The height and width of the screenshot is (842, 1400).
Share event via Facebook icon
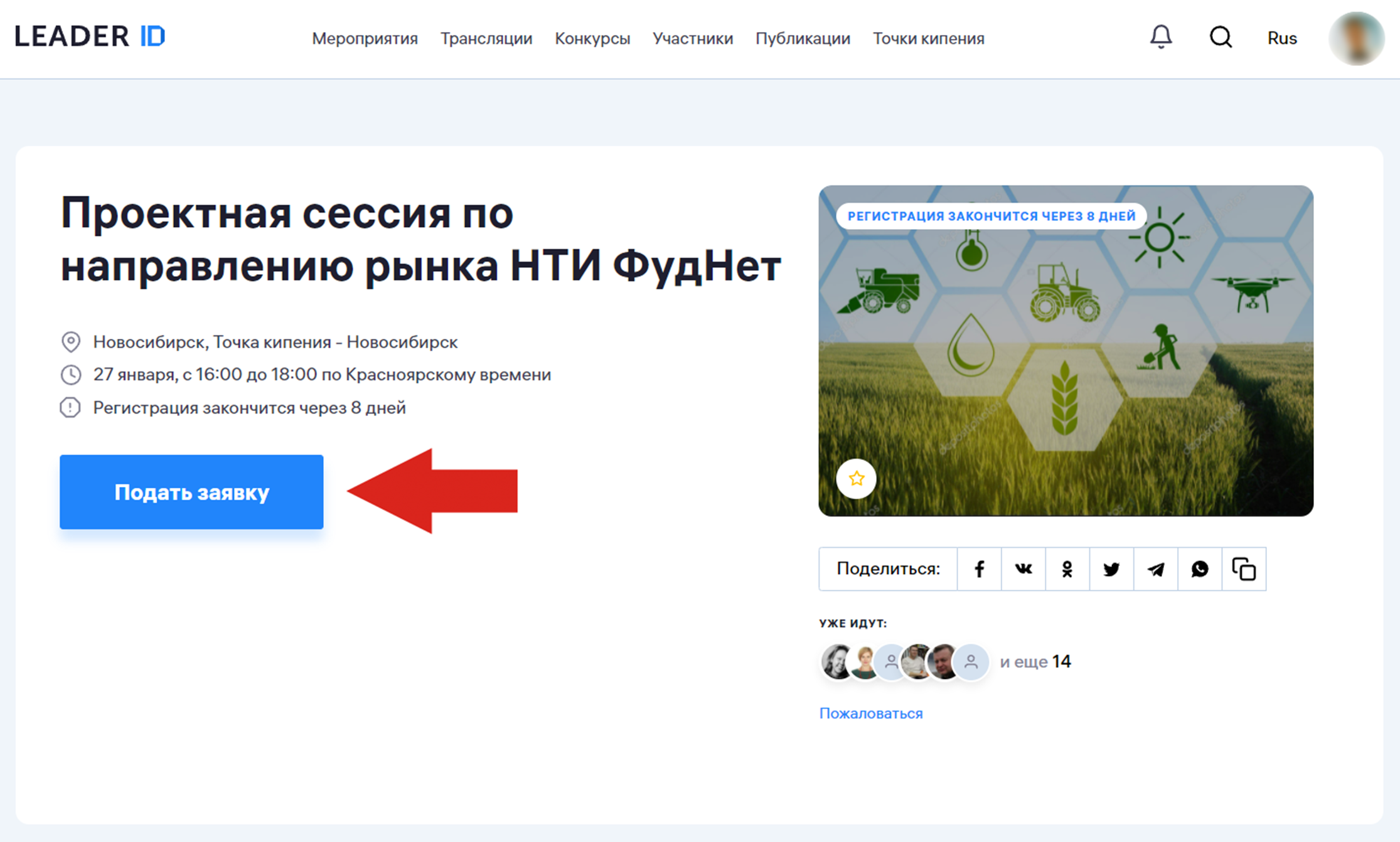[x=979, y=569]
